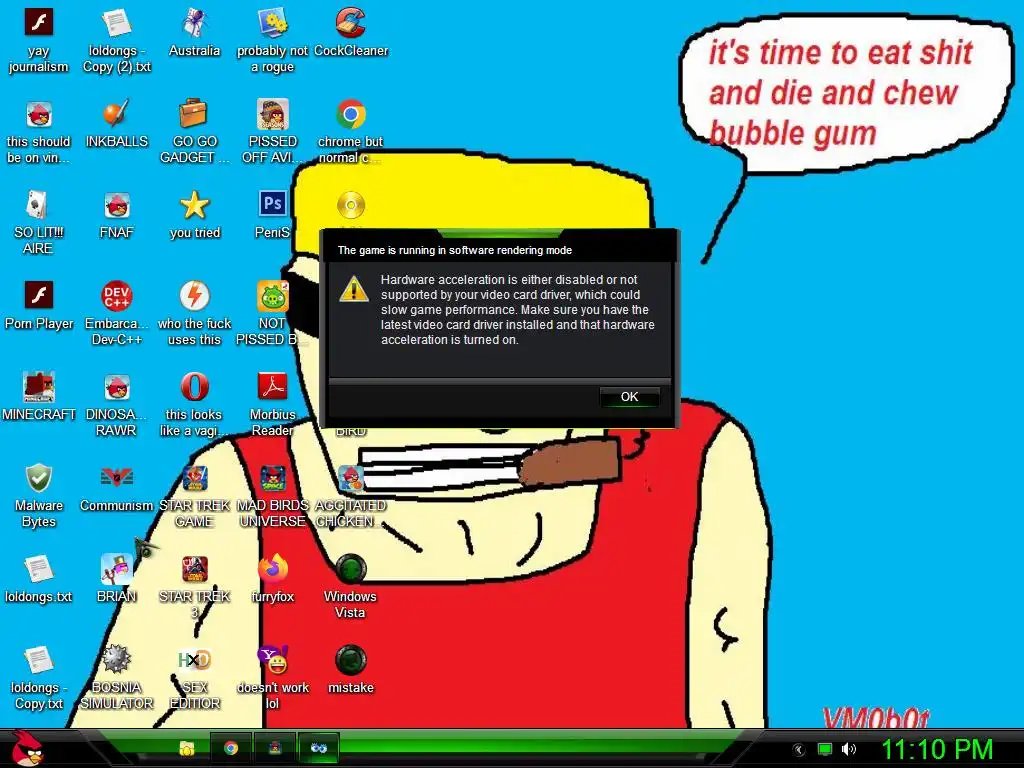
Task: Open 'probably not a rogue' icon
Action: 272,24
